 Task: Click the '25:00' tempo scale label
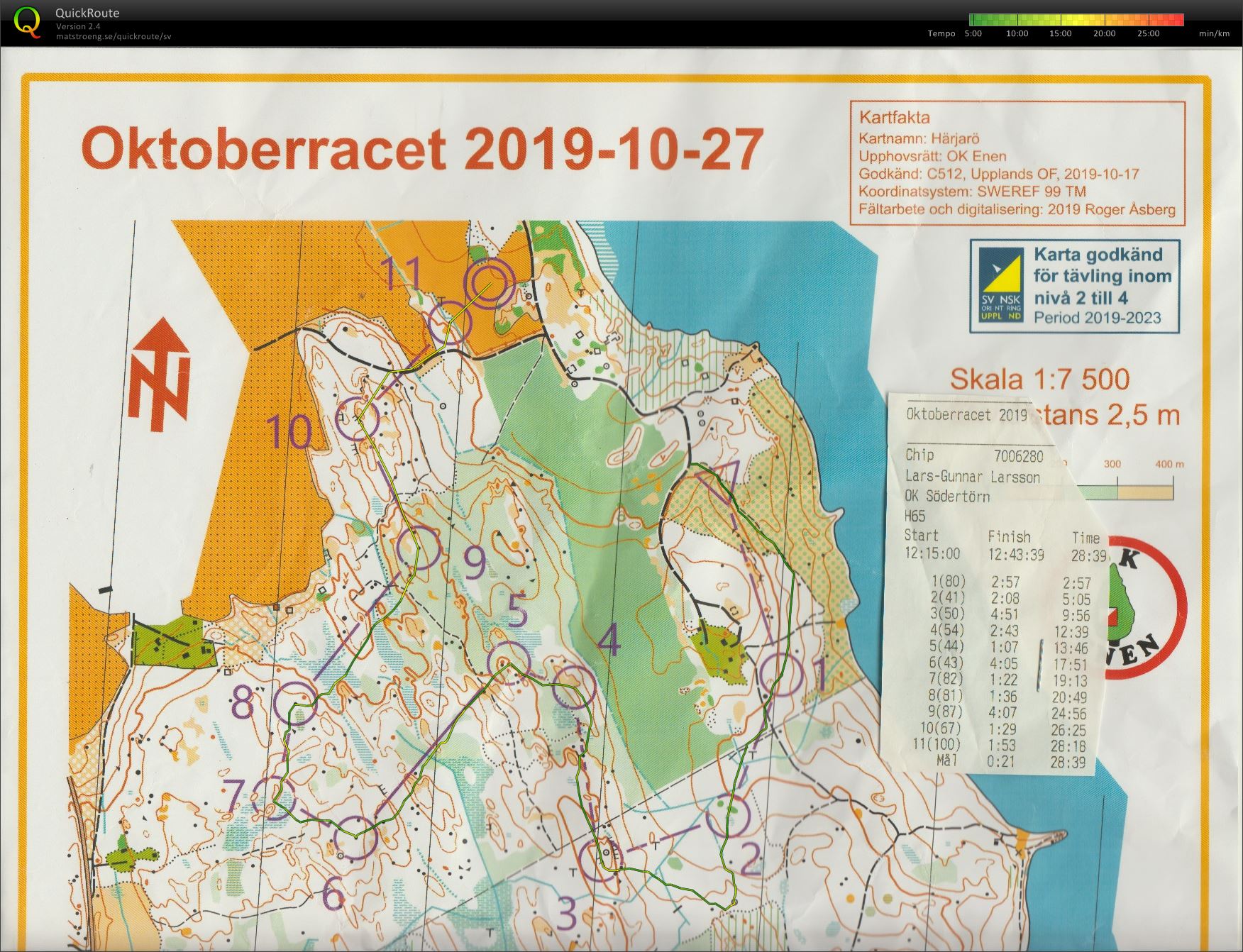[1148, 33]
